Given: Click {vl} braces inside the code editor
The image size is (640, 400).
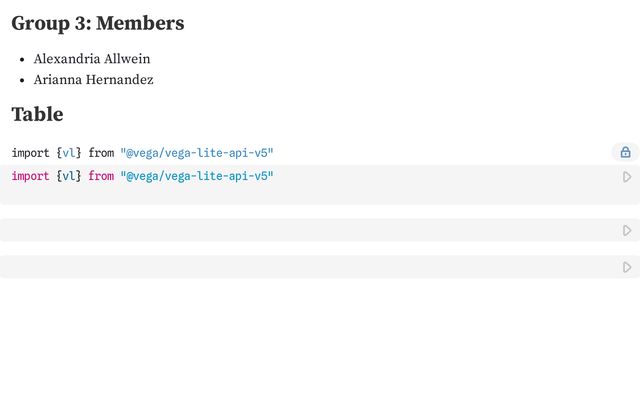Looking at the screenshot, I should (69, 176).
